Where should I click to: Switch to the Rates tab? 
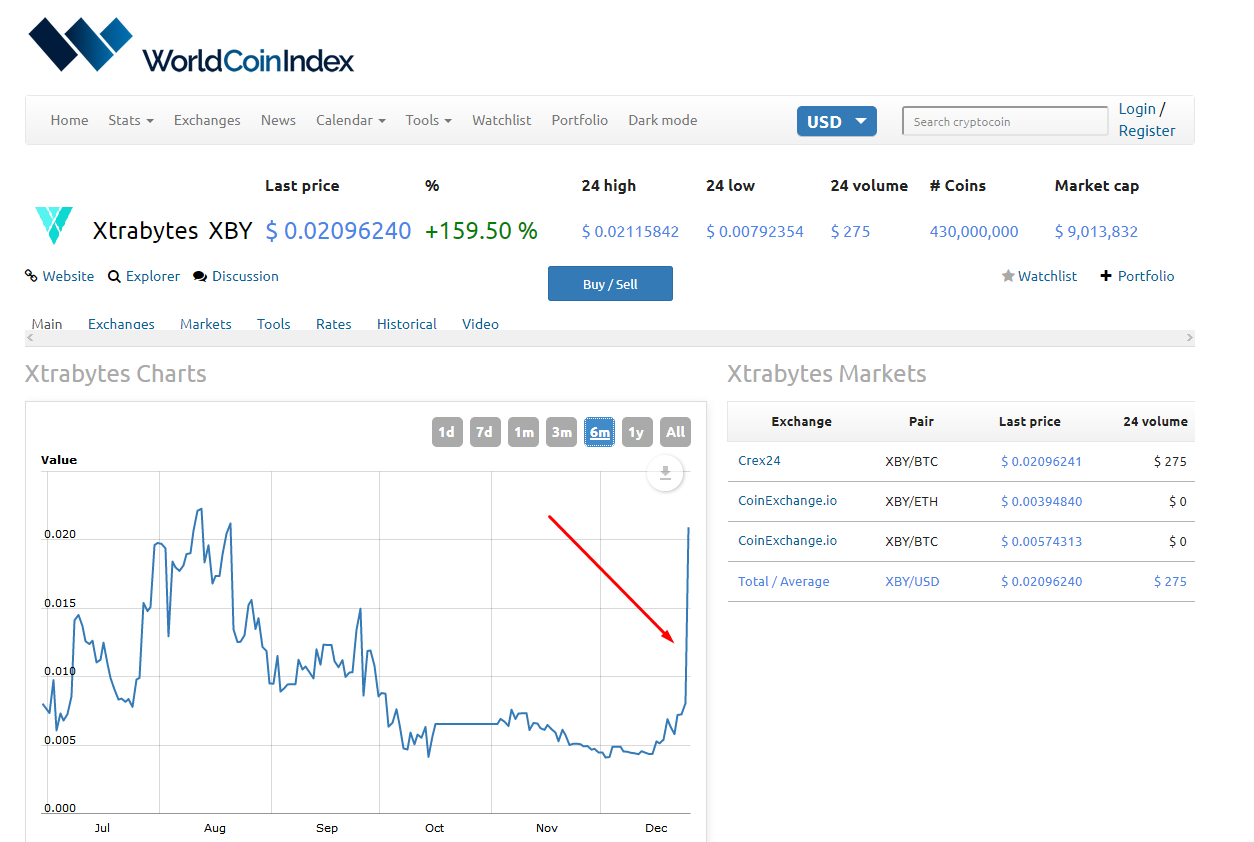334,324
